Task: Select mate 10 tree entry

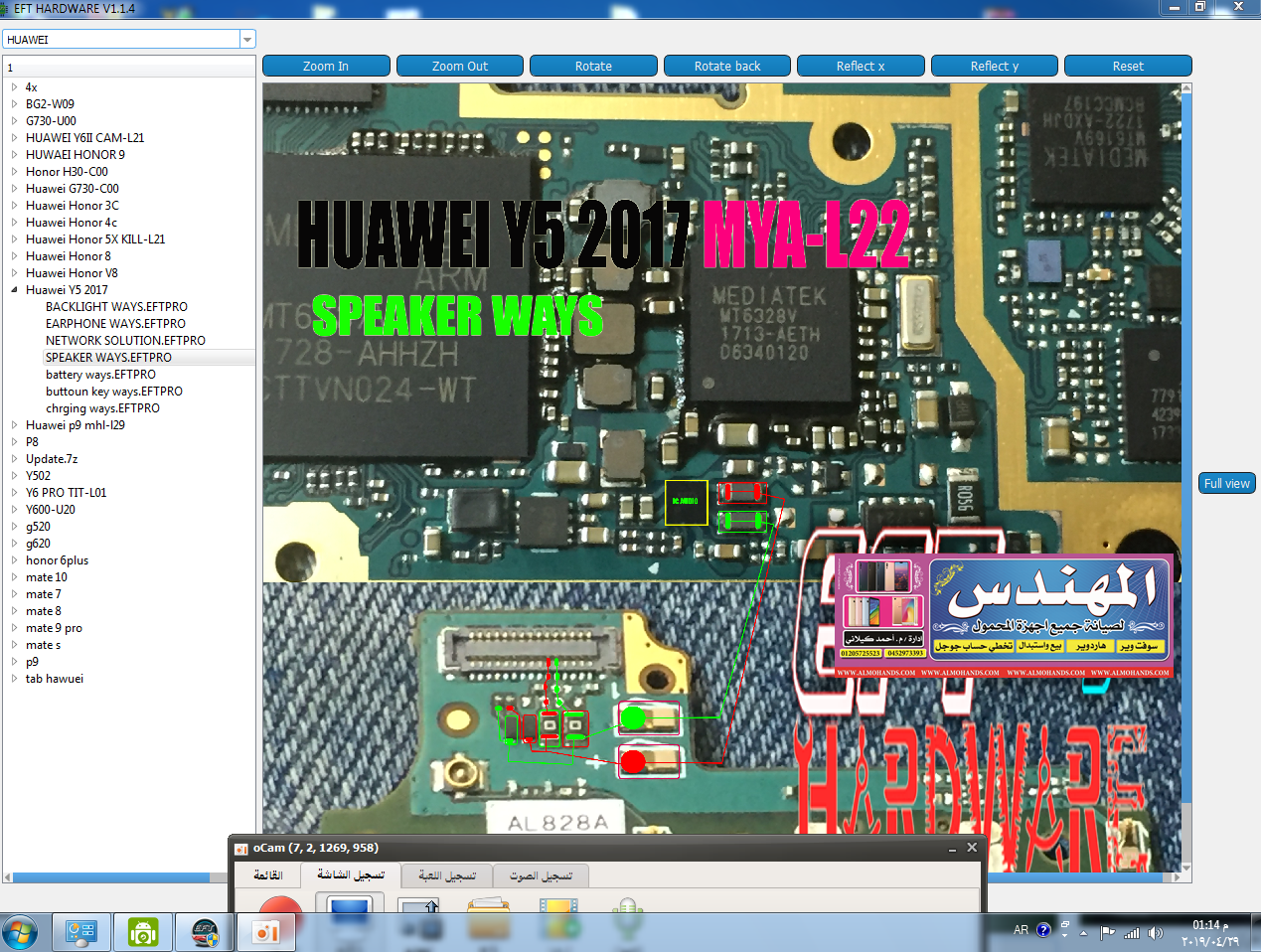Action: pos(47,577)
